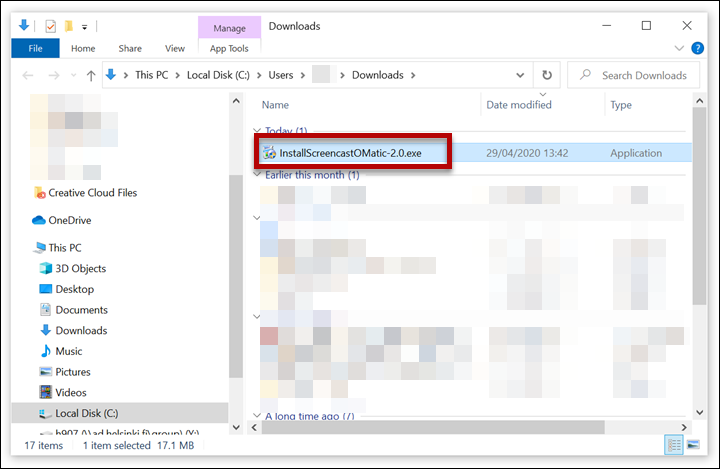Click the Downloads arrow icon in address bar

coord(111,74)
